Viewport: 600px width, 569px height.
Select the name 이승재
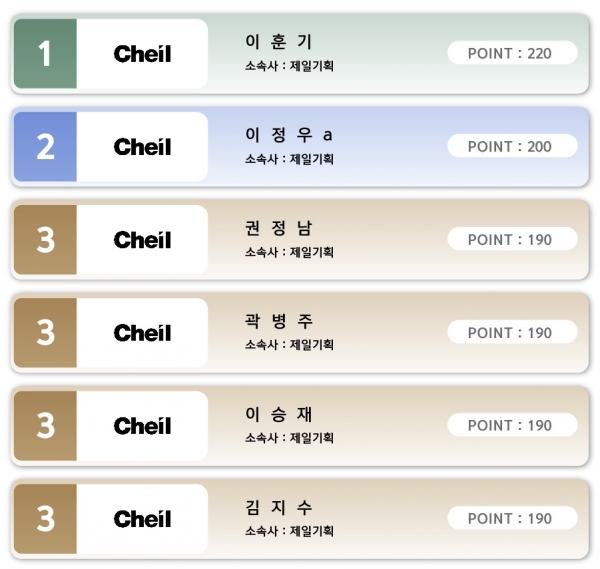(279, 414)
